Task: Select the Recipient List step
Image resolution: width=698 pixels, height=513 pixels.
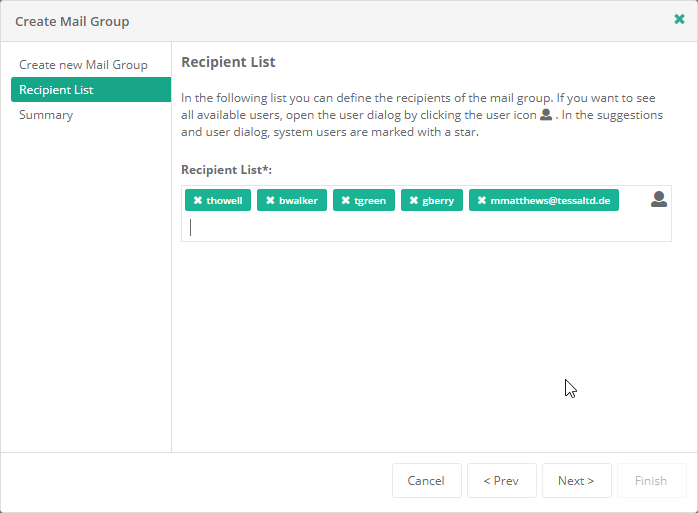Action: [x=91, y=90]
